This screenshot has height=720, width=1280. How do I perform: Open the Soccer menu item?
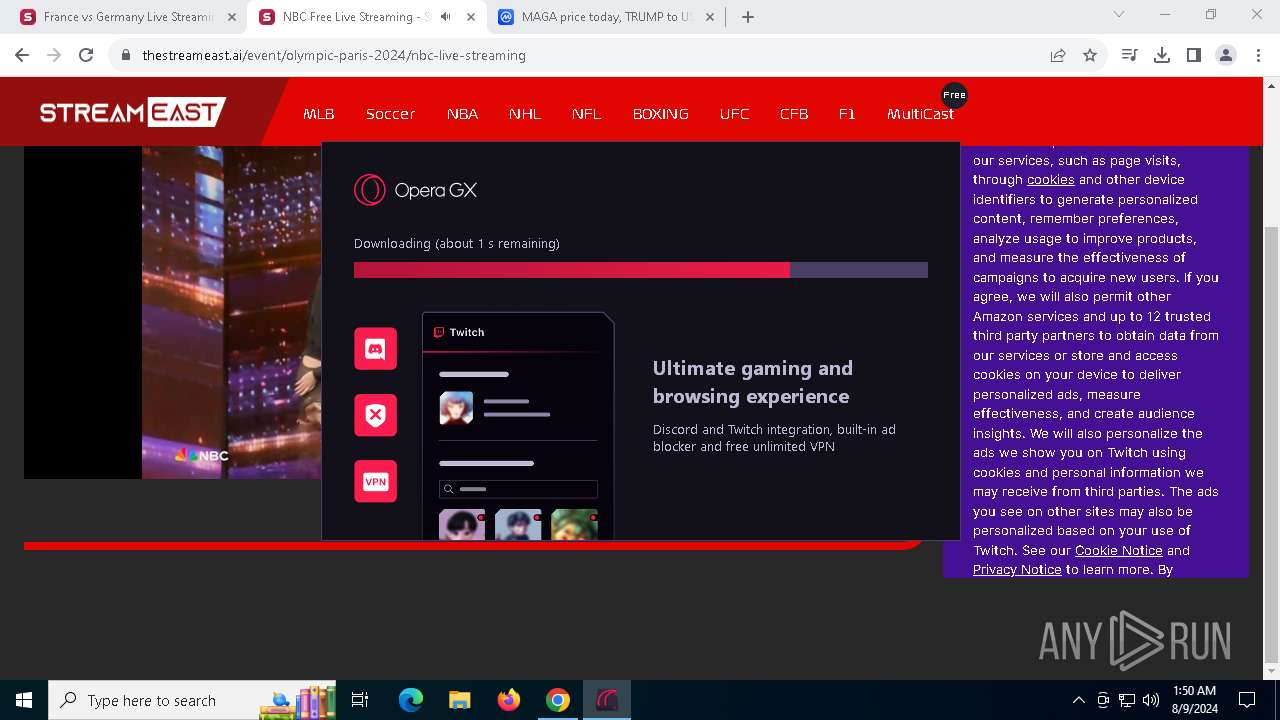tap(390, 114)
